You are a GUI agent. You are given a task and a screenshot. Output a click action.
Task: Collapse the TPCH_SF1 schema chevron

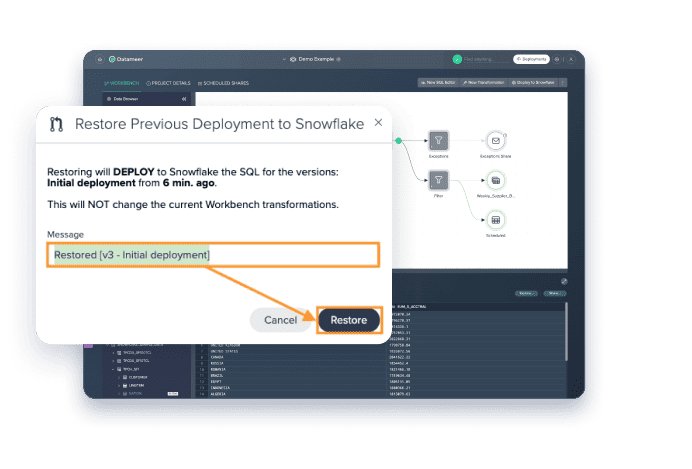coord(113,369)
